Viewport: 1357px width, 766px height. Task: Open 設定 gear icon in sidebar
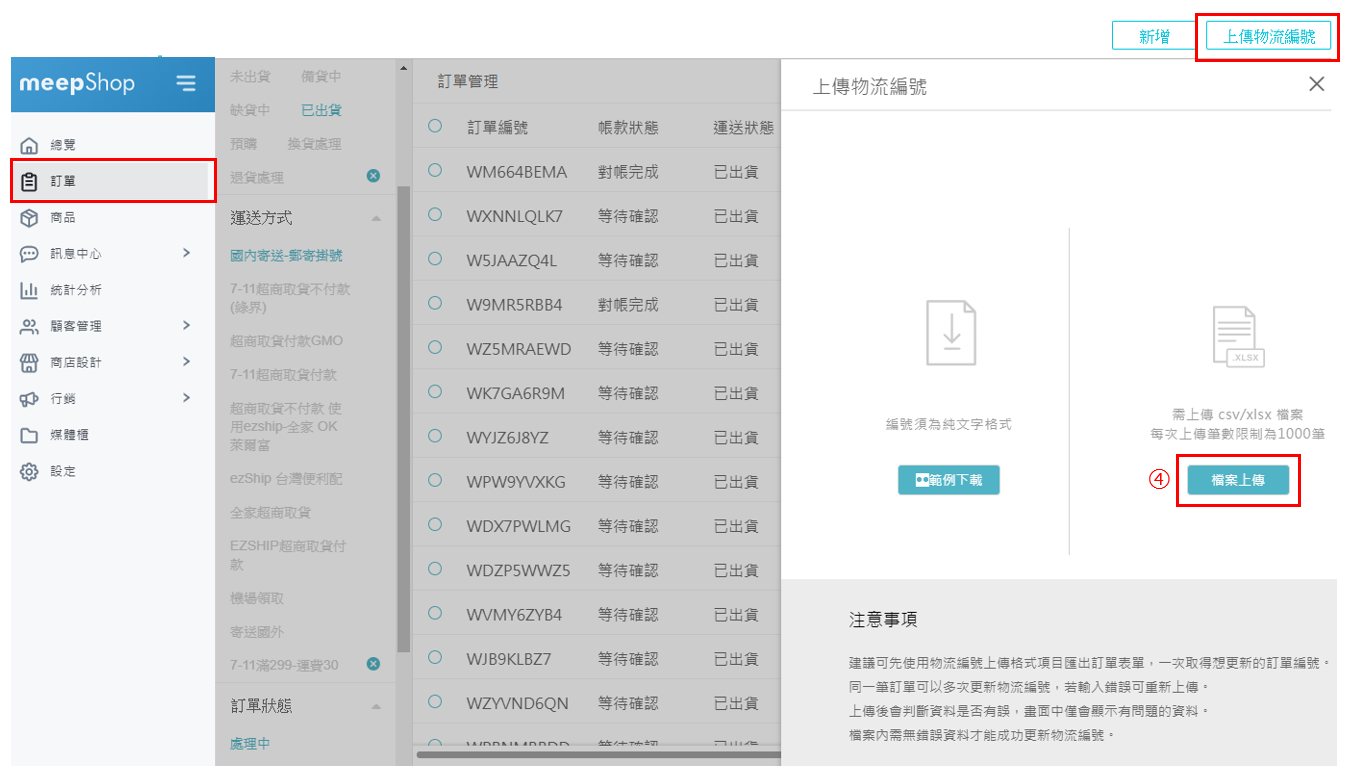tap(29, 471)
